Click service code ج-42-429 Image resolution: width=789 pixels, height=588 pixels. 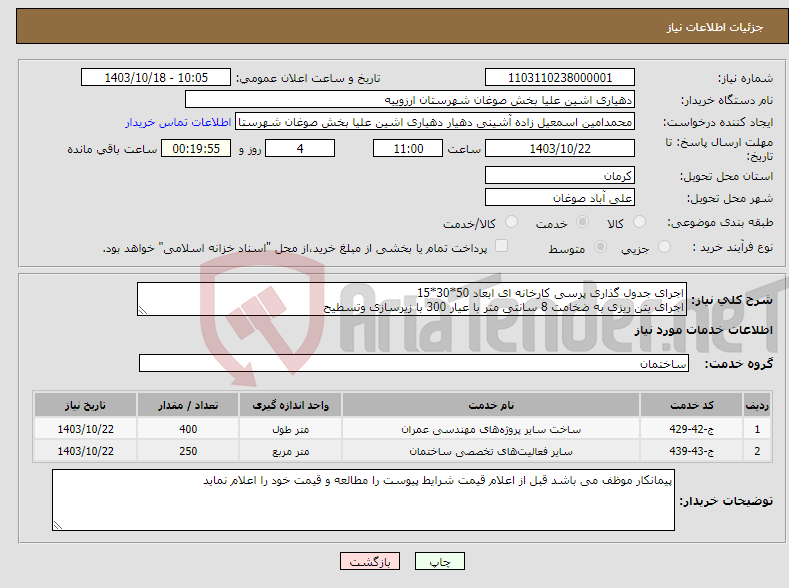tap(691, 429)
